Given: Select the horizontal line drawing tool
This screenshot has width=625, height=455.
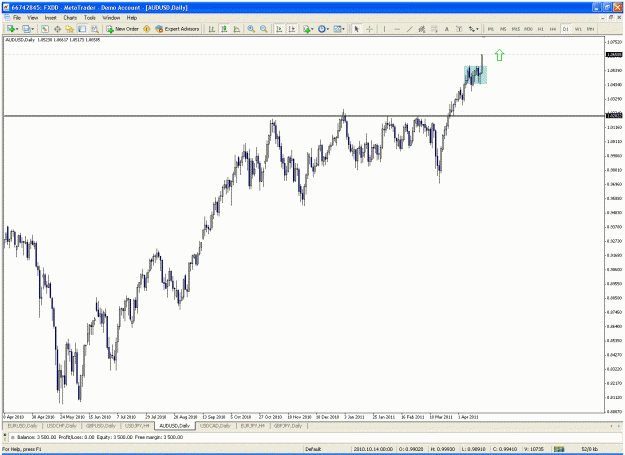Looking at the screenshot, I should (397, 29).
